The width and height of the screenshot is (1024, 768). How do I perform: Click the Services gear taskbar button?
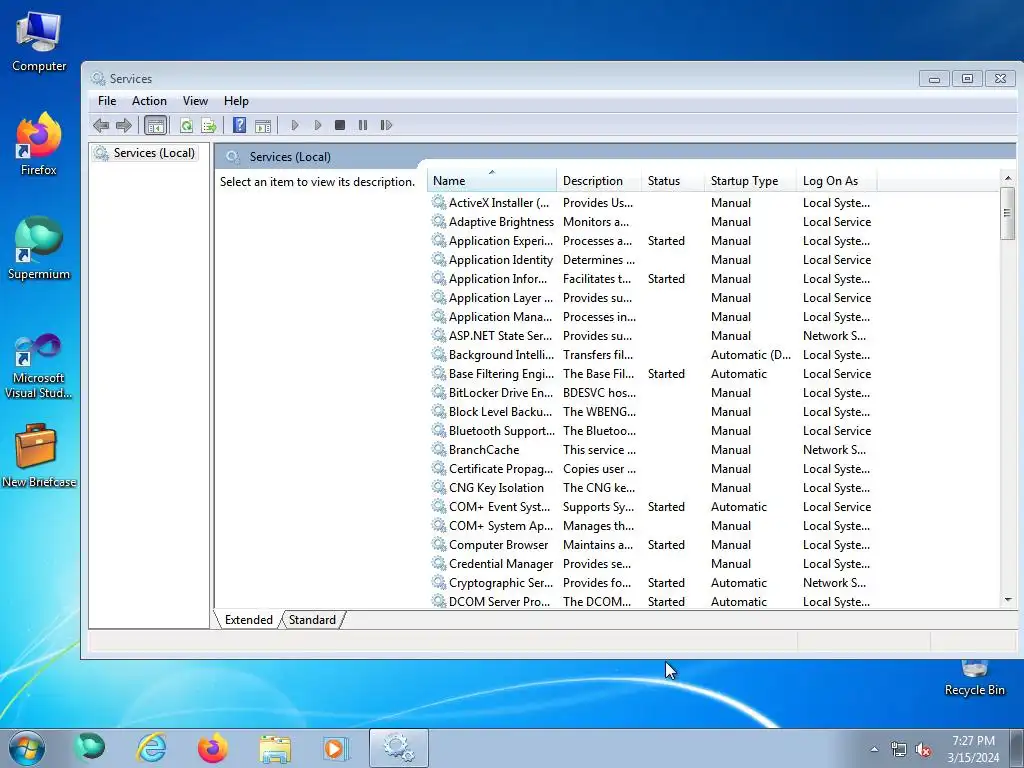[x=398, y=748]
